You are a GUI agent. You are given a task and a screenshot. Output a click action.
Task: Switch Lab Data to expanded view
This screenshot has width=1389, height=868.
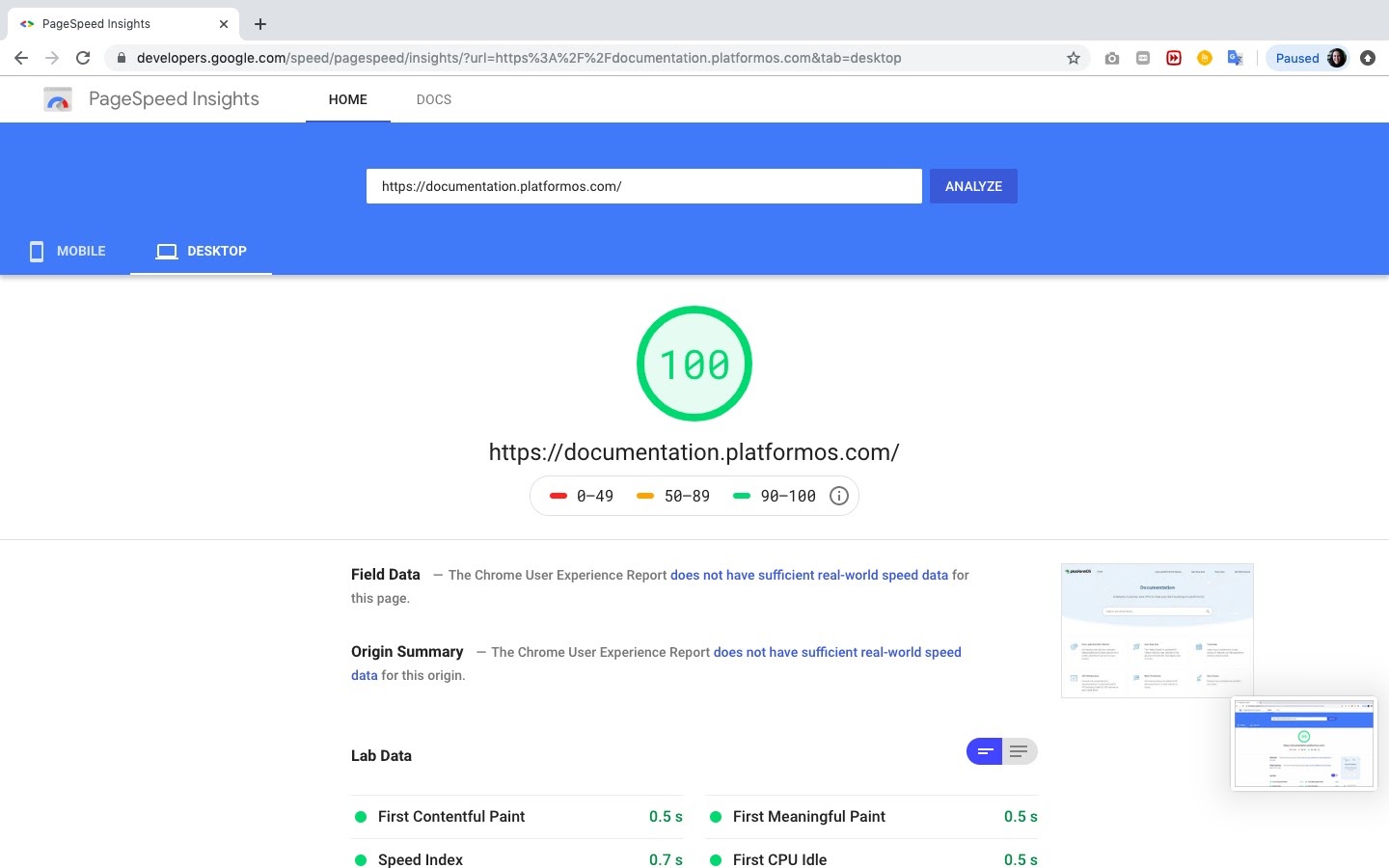(1019, 751)
